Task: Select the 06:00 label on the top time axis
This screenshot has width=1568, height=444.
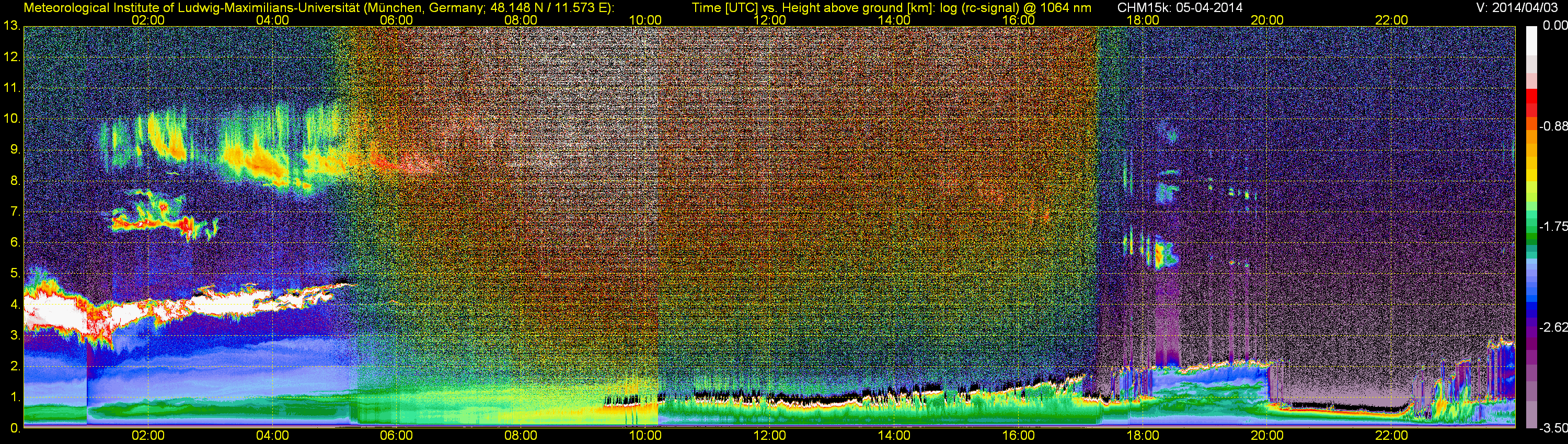Action: [396, 20]
